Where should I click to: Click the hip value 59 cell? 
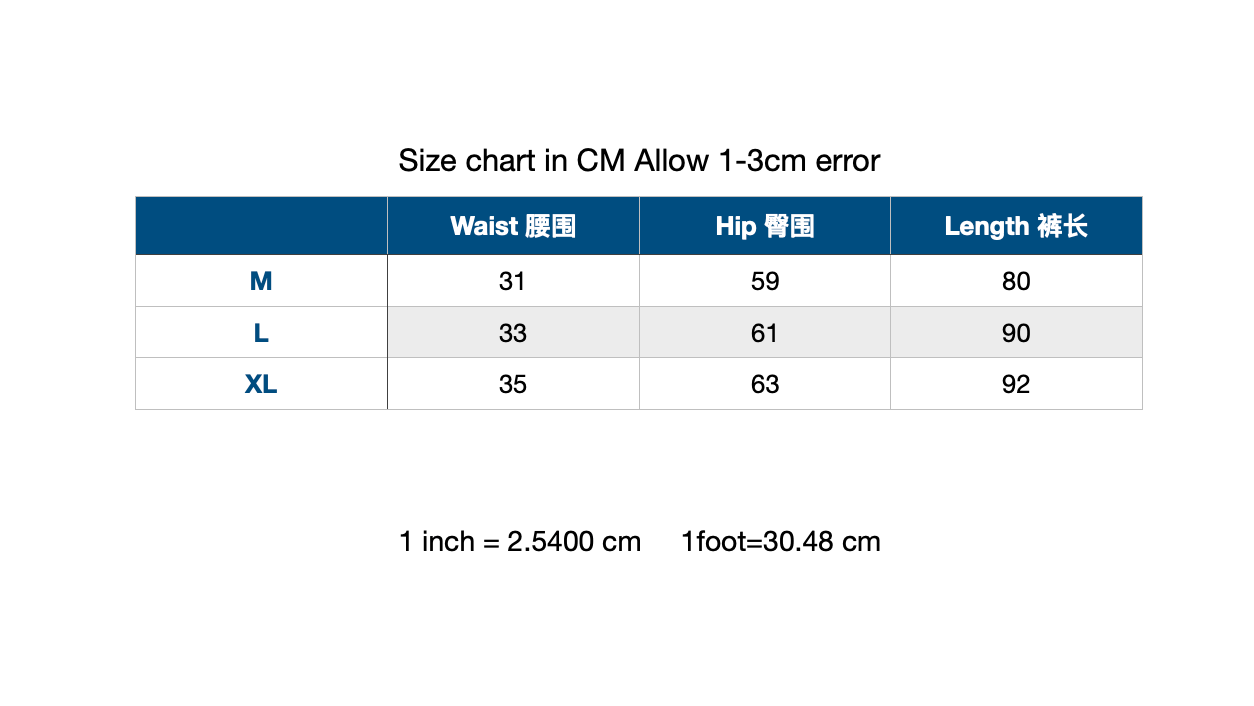(x=765, y=281)
